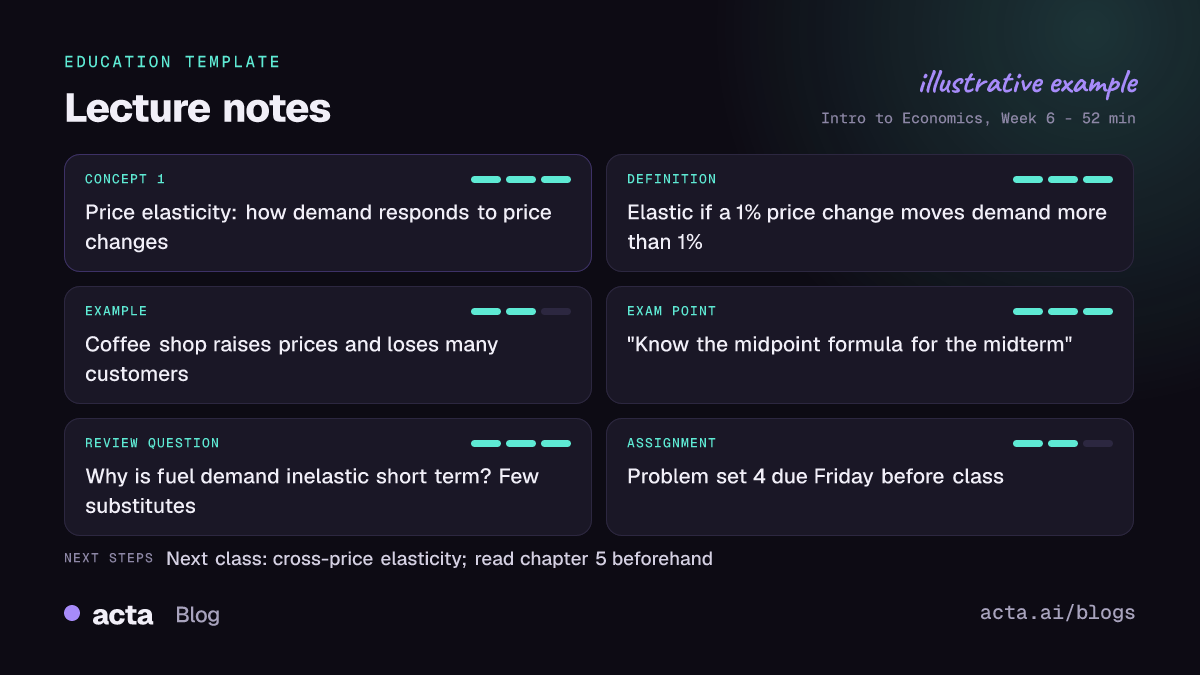The image size is (1200, 675).
Task: Click the "illustrative example" handwritten text
Action: point(1028,83)
